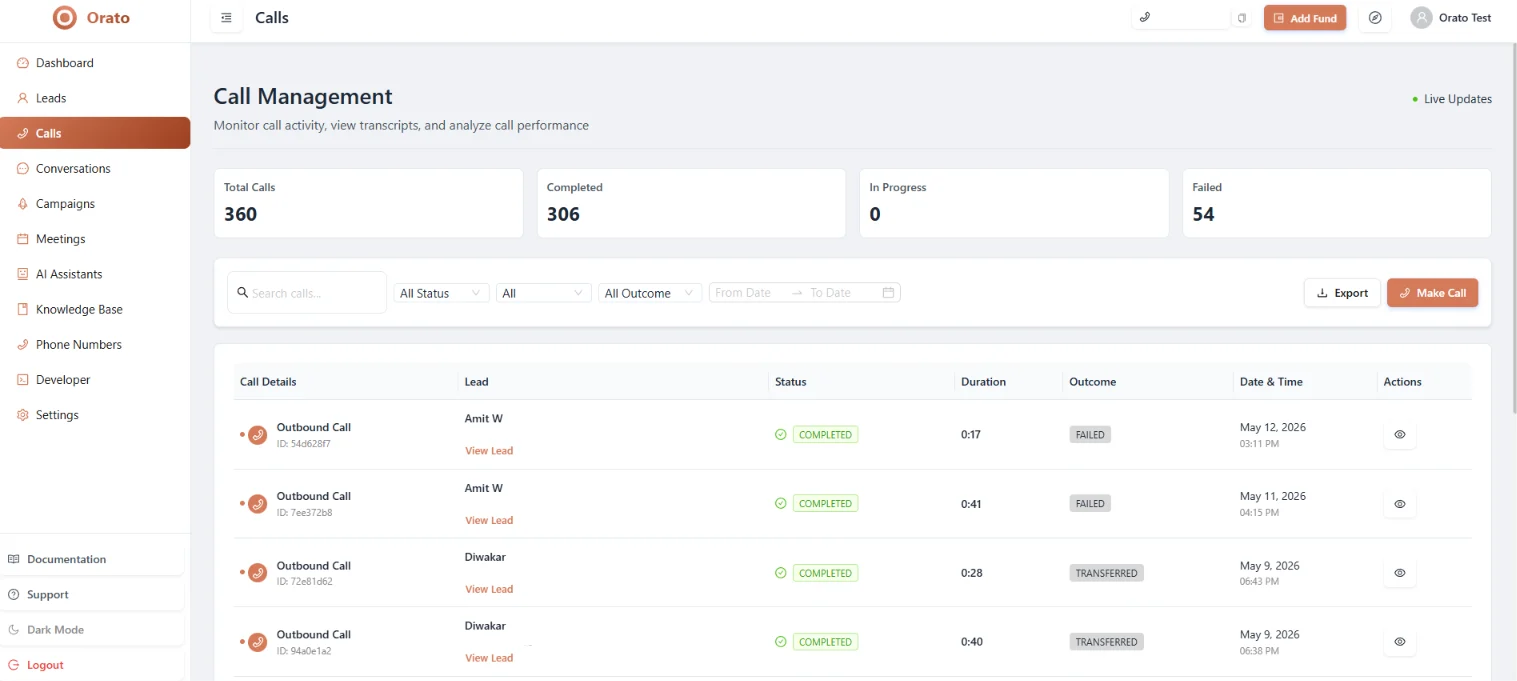This screenshot has height=681, width=1517.
Task: Open View Lead for the 0:41 call
Action: click(489, 520)
